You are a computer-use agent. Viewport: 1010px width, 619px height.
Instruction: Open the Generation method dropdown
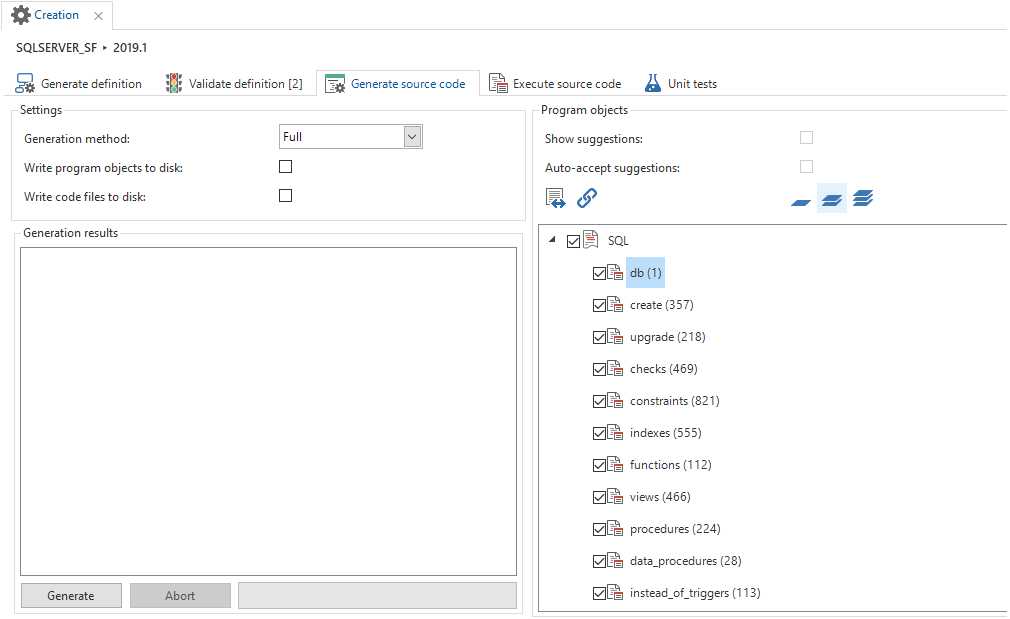point(412,137)
